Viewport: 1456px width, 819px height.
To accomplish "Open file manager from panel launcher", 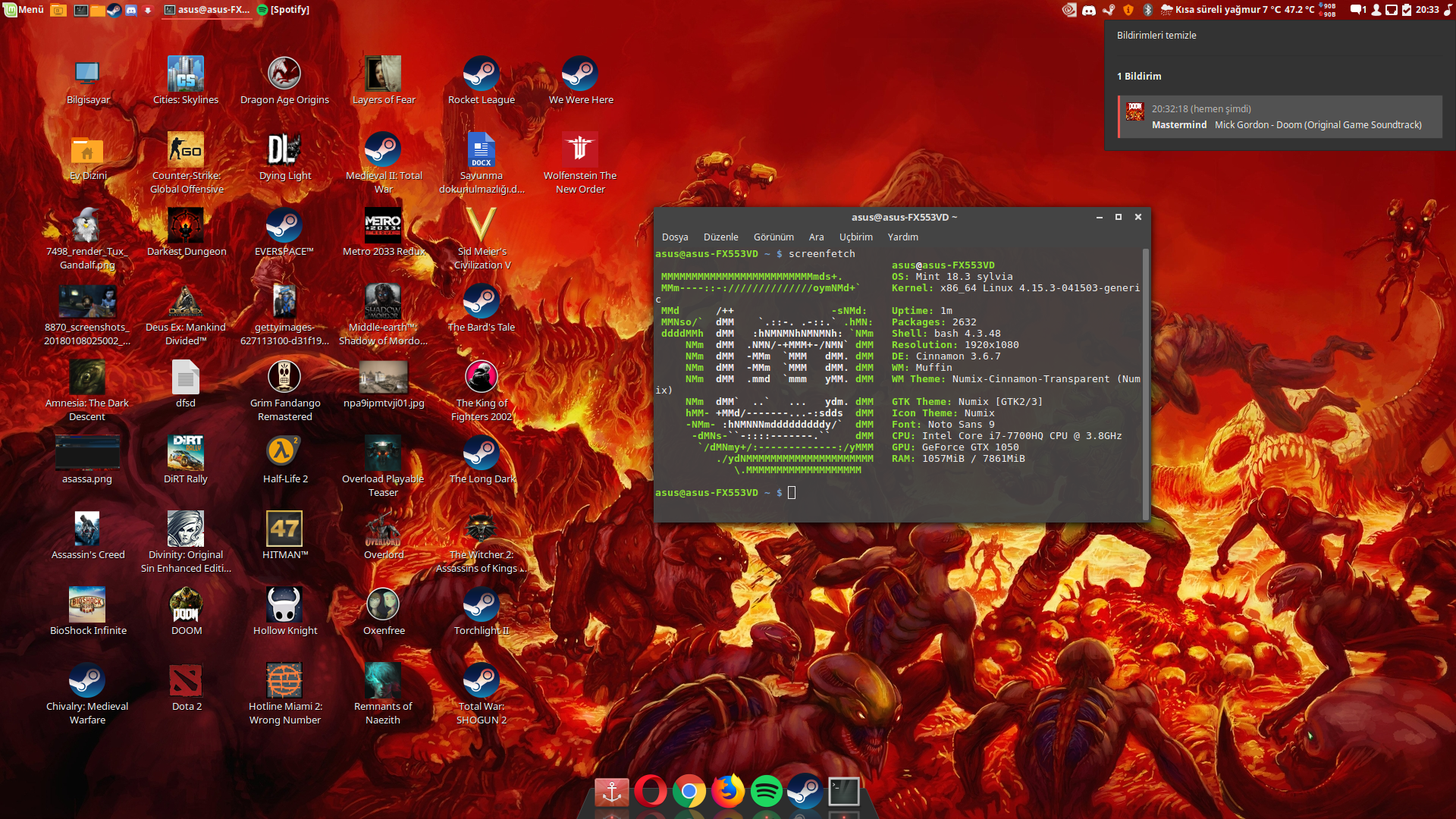I will [x=98, y=10].
